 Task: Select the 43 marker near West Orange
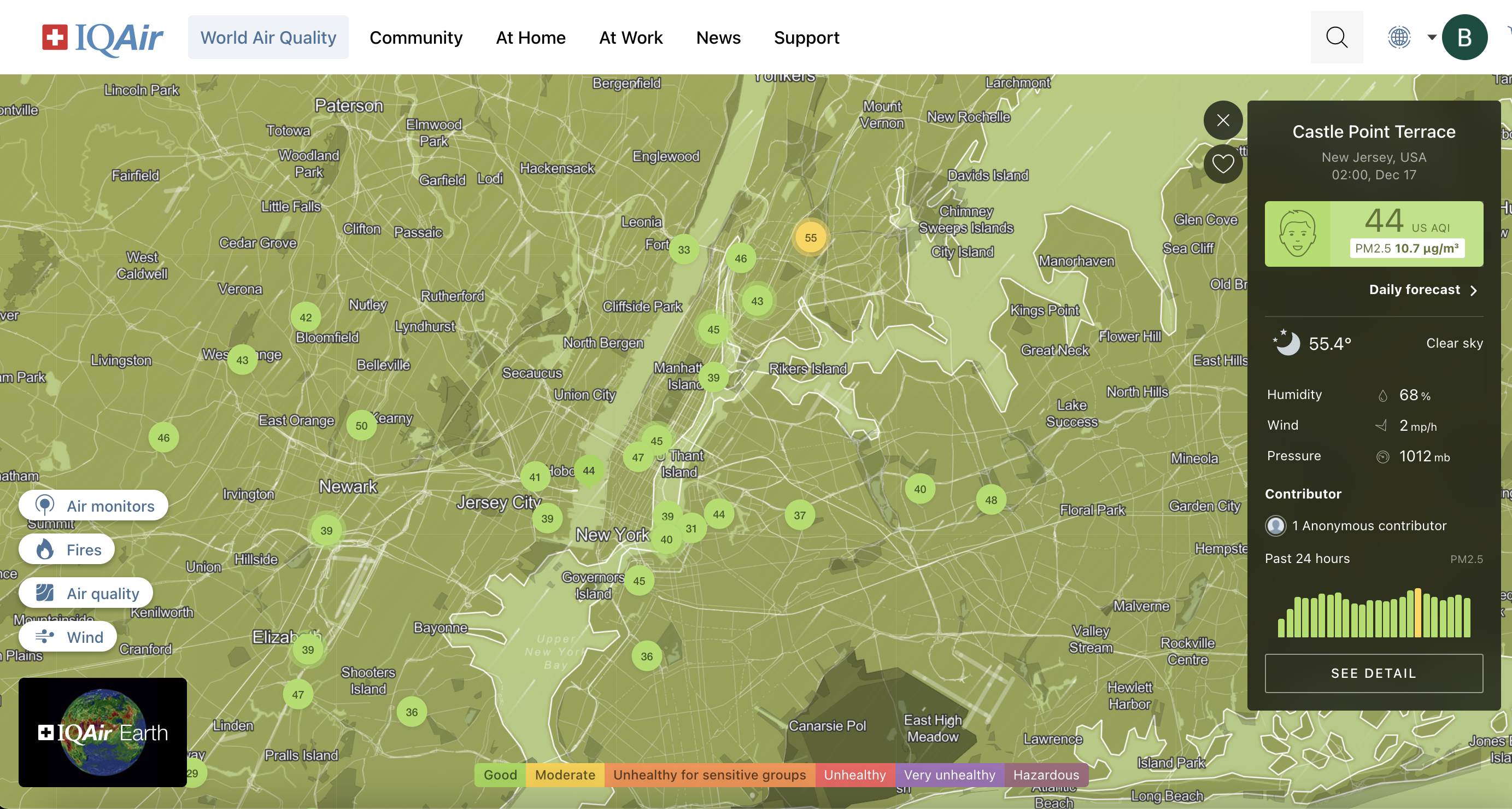242,359
